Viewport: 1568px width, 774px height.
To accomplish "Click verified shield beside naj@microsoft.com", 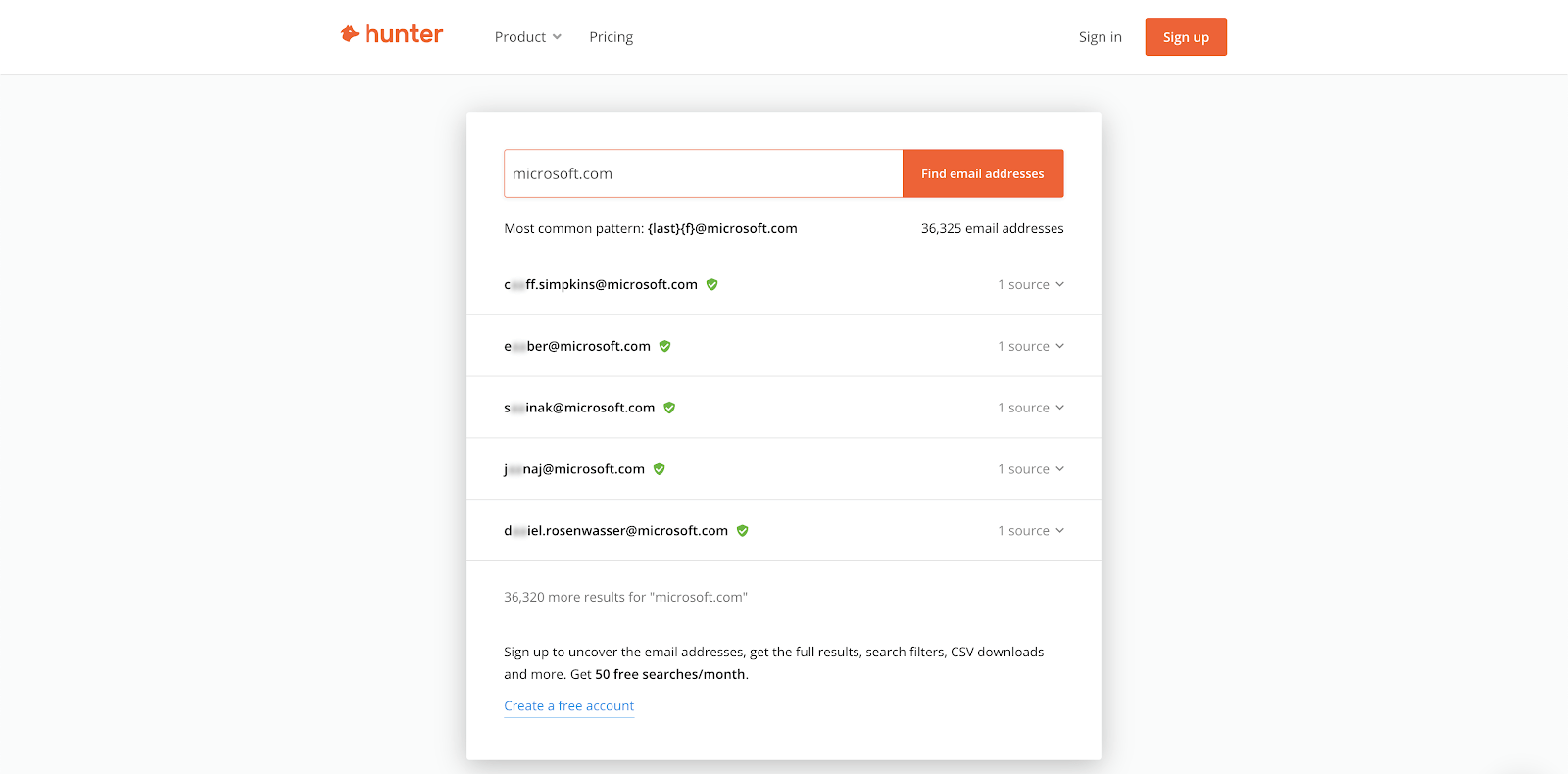I will [x=660, y=469].
